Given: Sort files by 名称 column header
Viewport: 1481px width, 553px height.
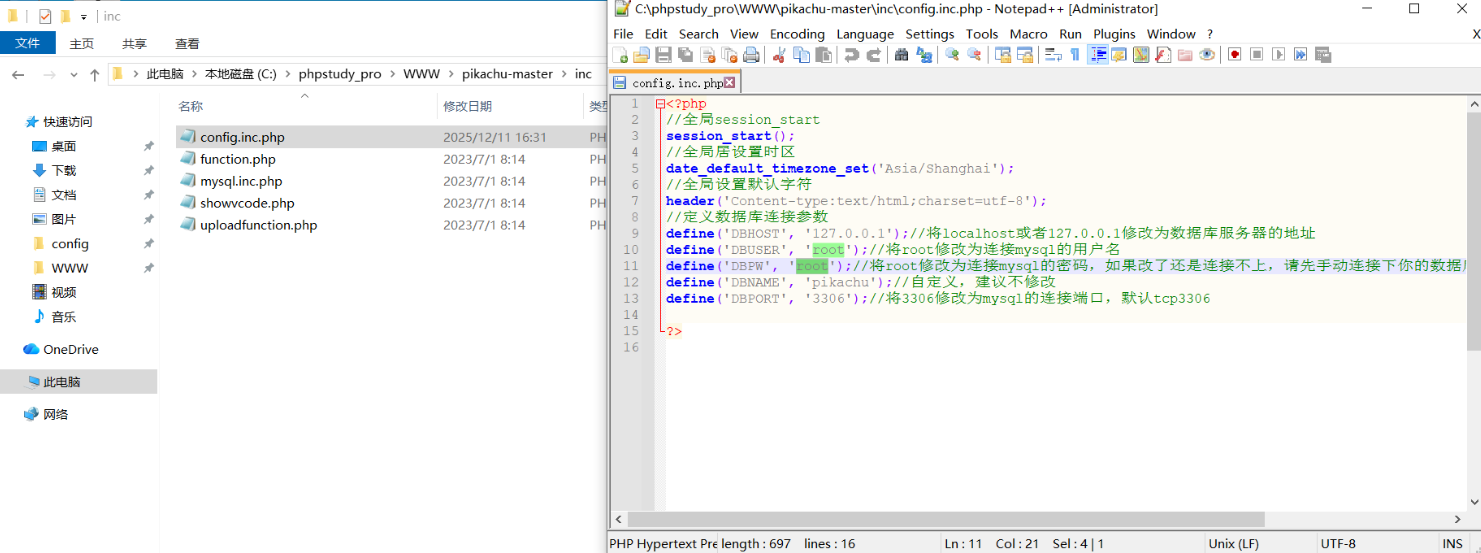Looking at the screenshot, I should pyautogui.click(x=191, y=106).
